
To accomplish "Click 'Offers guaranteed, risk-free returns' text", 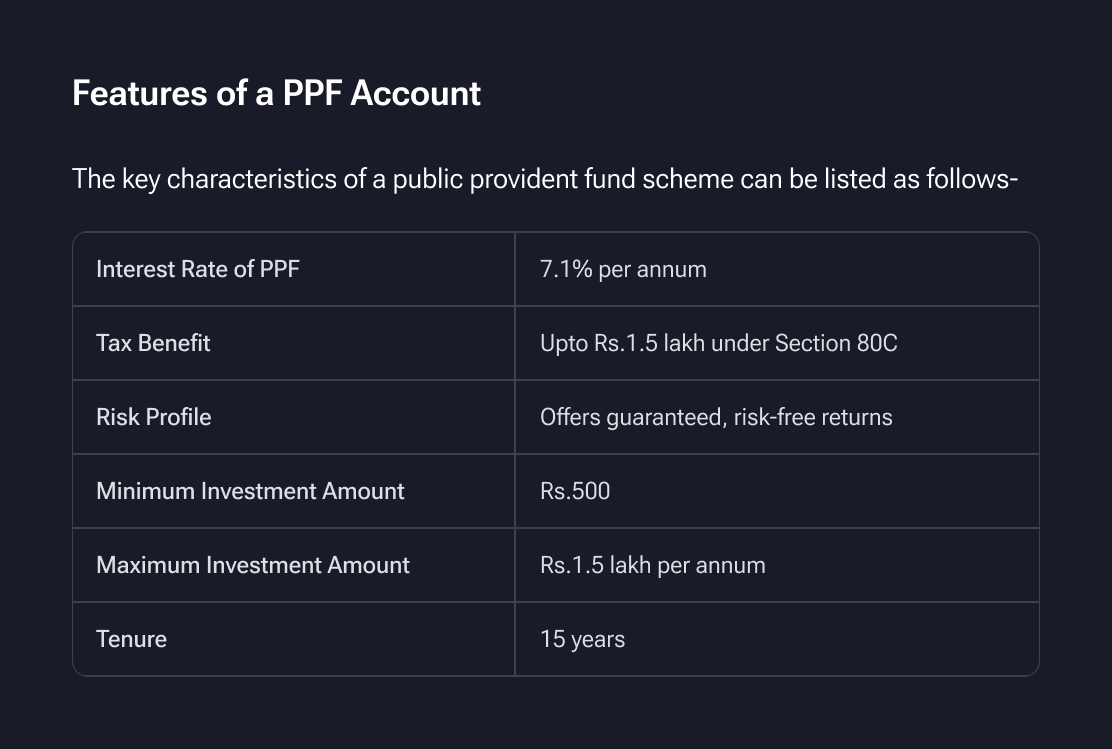I will pyautogui.click(x=715, y=417).
